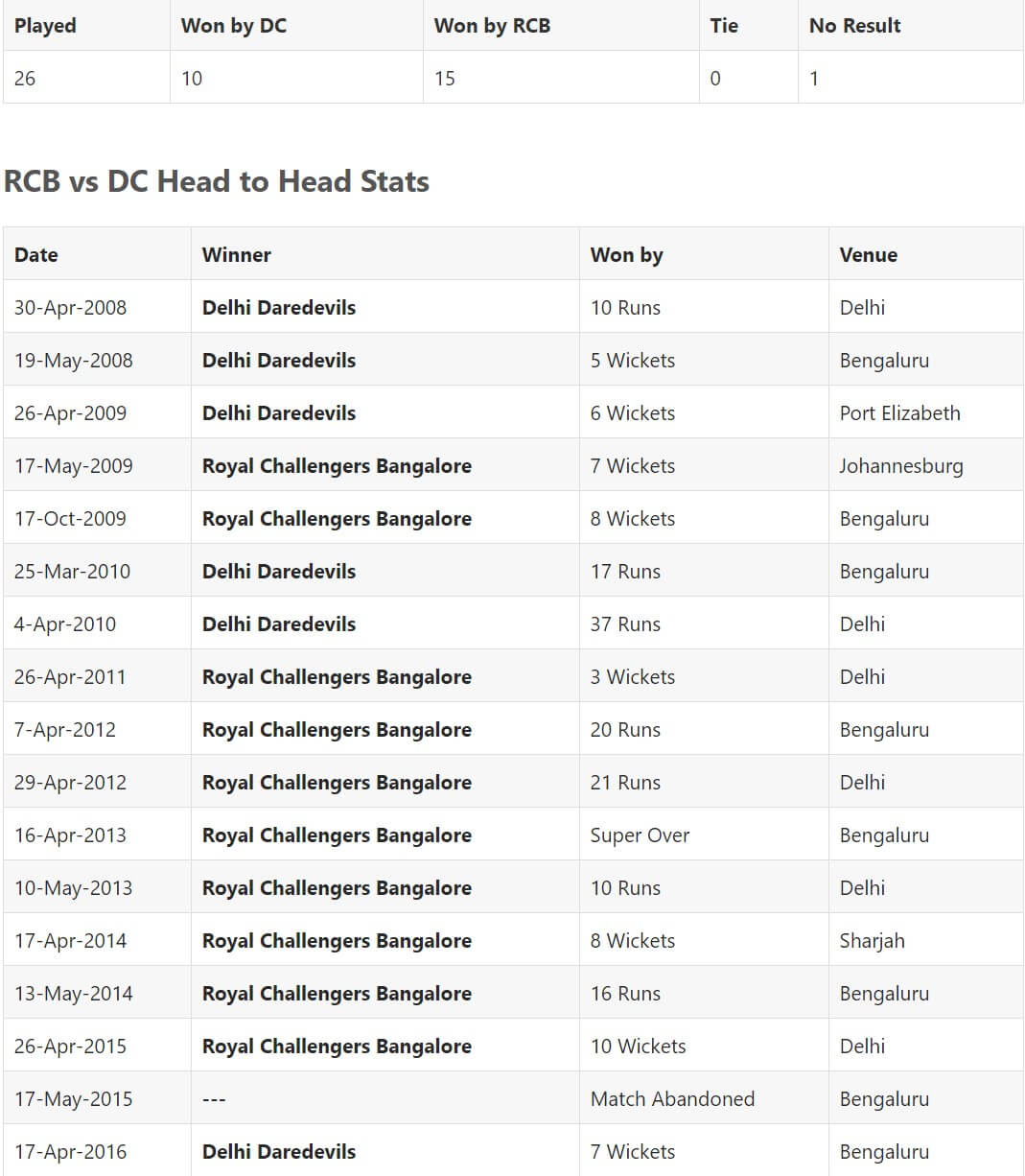This screenshot has height=1176, width=1025.
Task: Click the No Result header cell
Action: click(854, 26)
